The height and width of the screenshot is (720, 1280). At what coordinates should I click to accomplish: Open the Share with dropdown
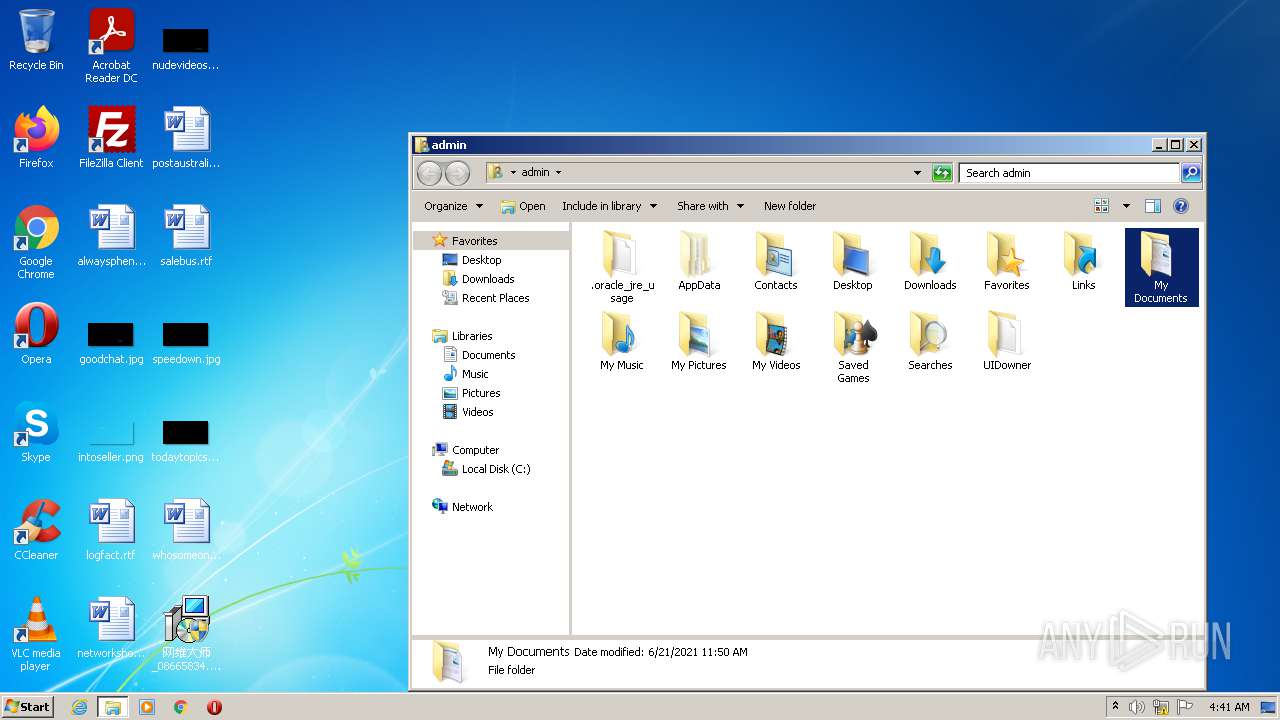click(x=710, y=206)
